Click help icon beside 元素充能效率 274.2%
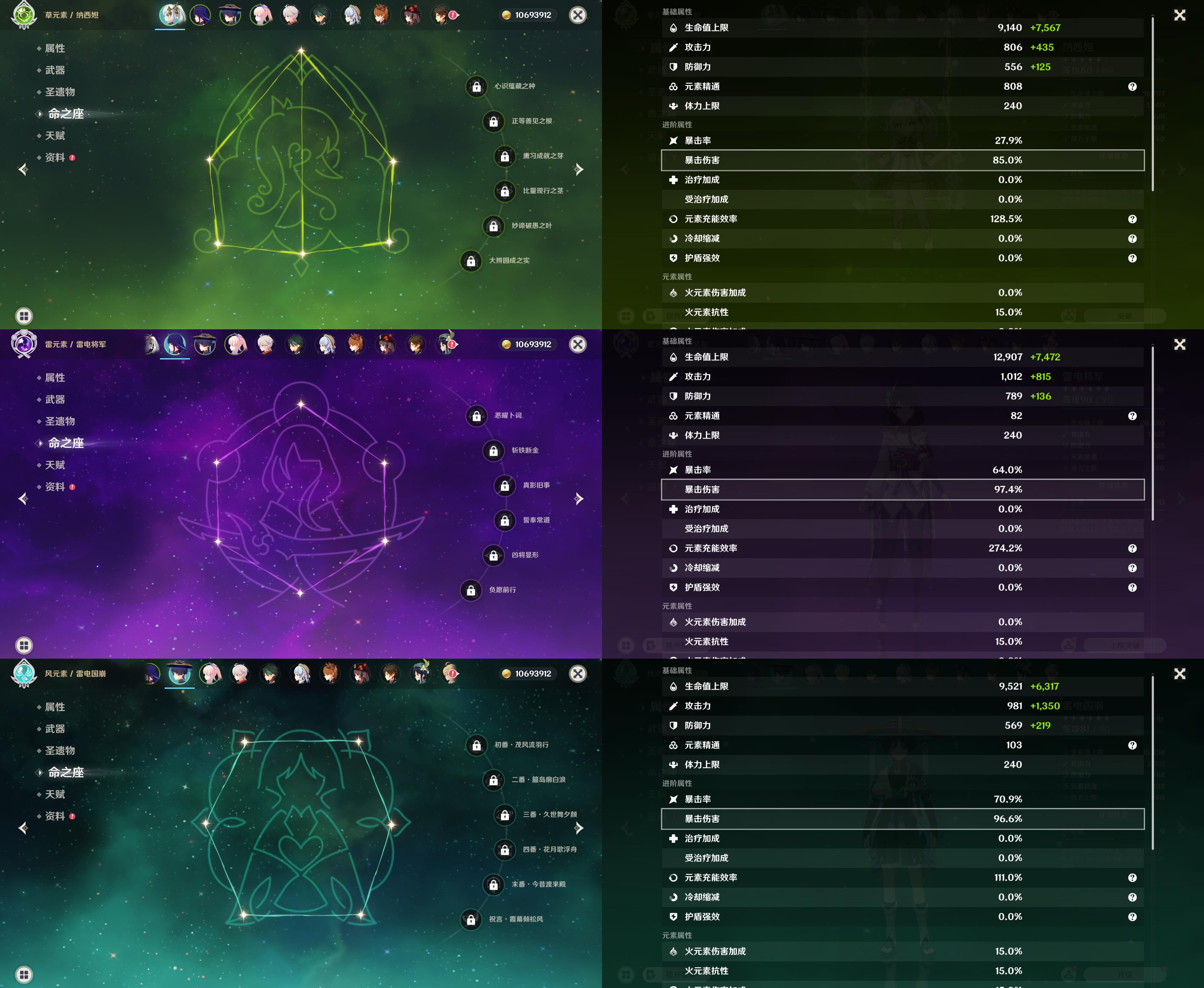The height and width of the screenshot is (988, 1204). [x=1132, y=548]
